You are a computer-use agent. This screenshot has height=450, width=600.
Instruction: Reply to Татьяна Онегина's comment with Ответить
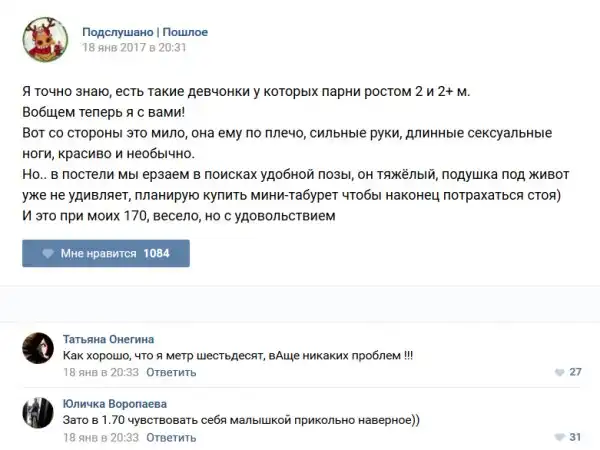[171, 372]
